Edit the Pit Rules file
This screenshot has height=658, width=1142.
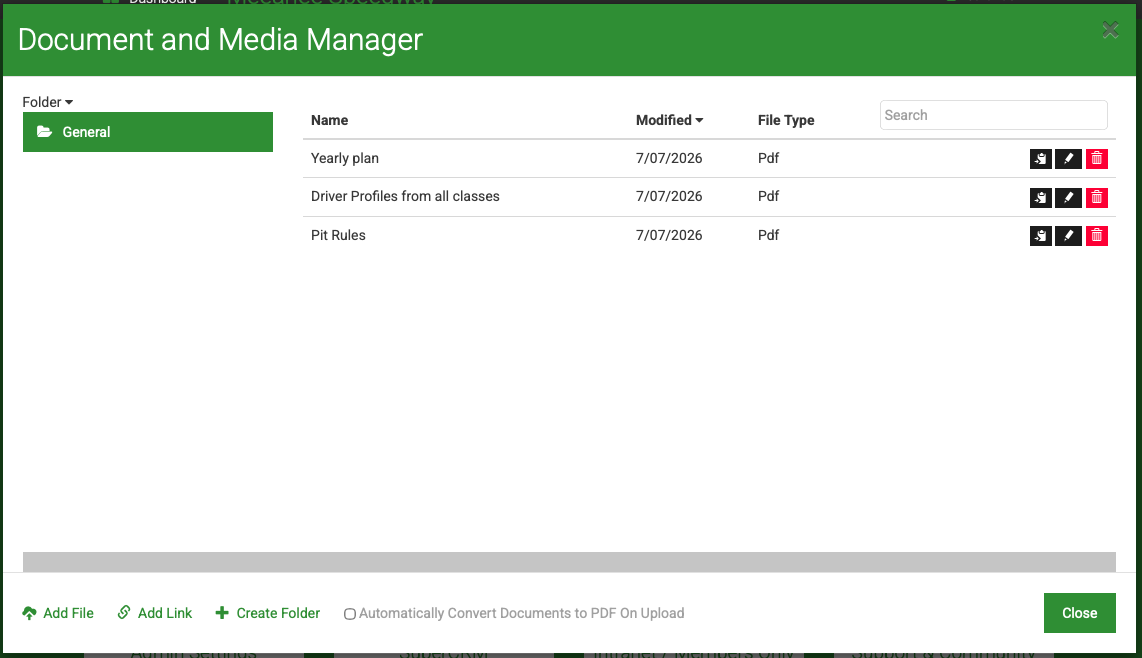1068,235
